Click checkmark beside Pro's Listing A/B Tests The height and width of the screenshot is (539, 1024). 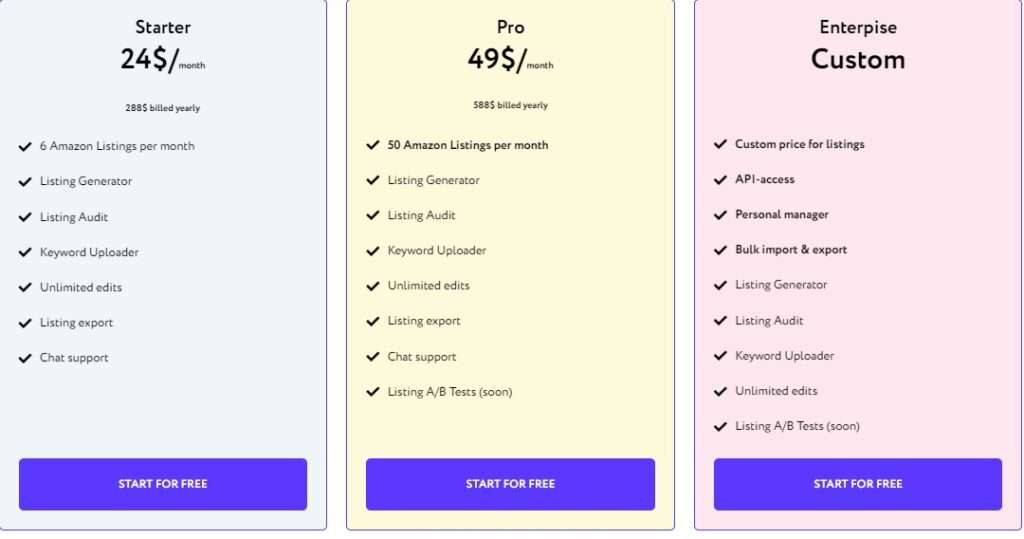click(x=373, y=392)
